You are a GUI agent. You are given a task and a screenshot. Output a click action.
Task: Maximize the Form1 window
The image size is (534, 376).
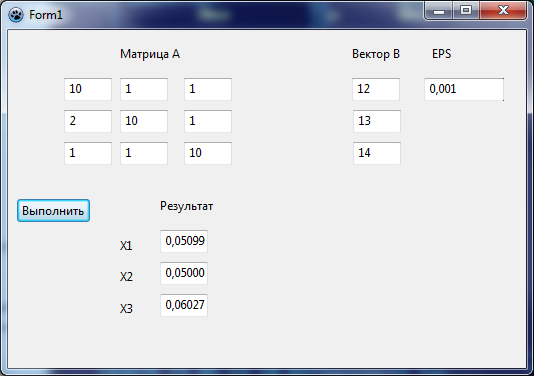click(x=466, y=11)
